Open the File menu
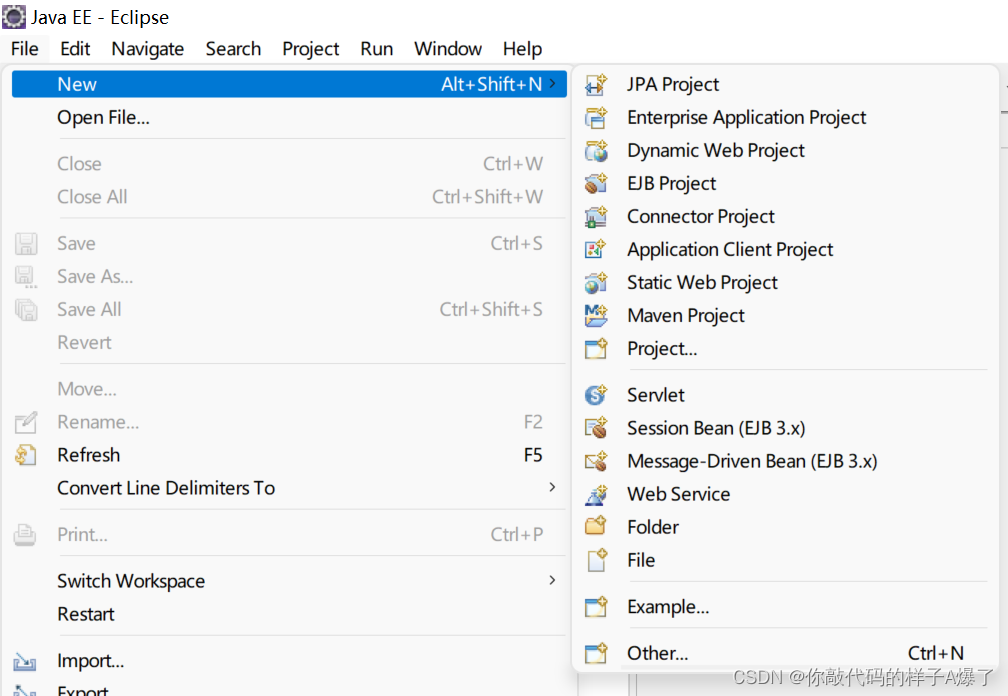Viewport: 1008px width, 696px height. coord(25,49)
